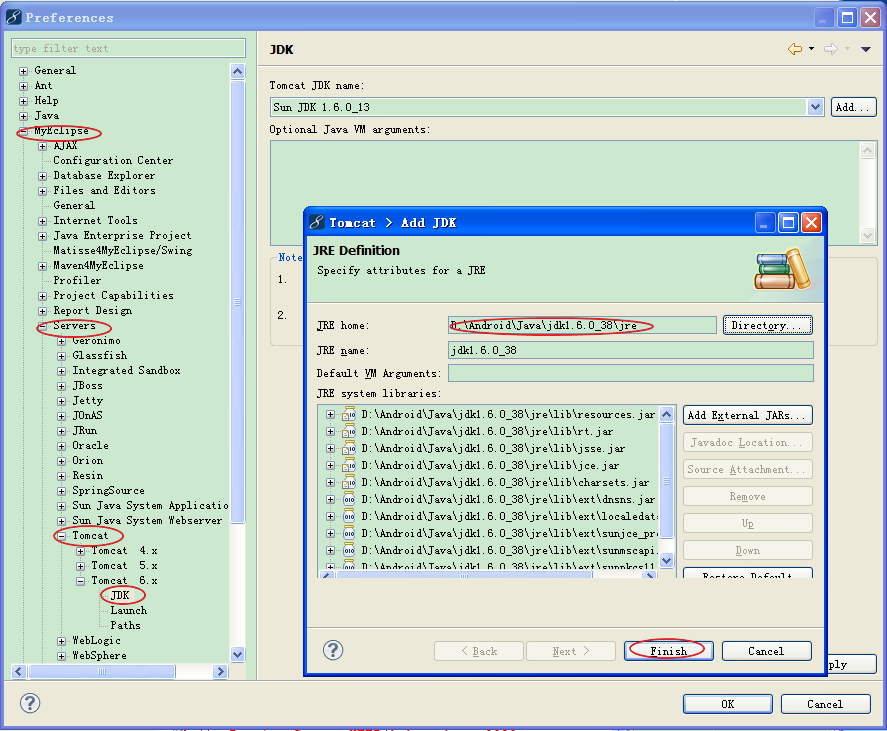Expand the Sun Java System Webserver node
Screen dimensions: 887x731
(x=61, y=521)
